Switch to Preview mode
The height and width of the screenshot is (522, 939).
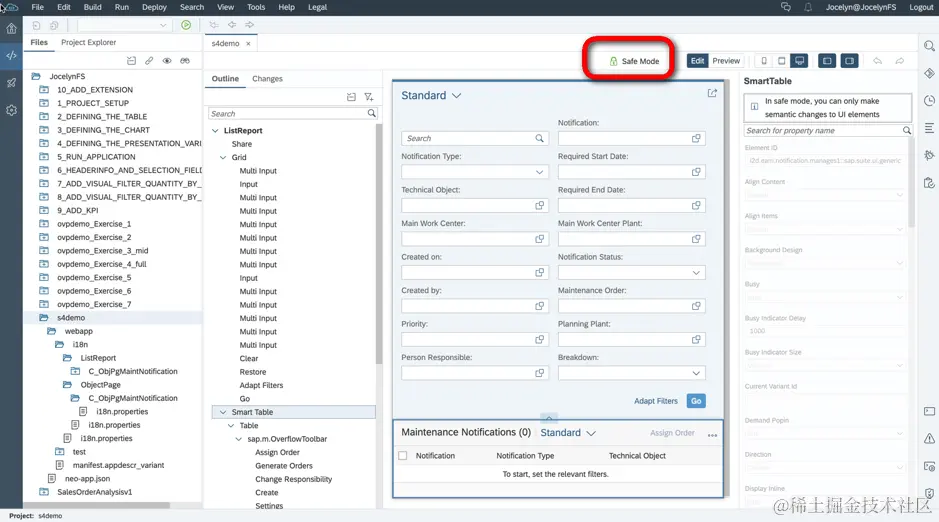click(726, 60)
